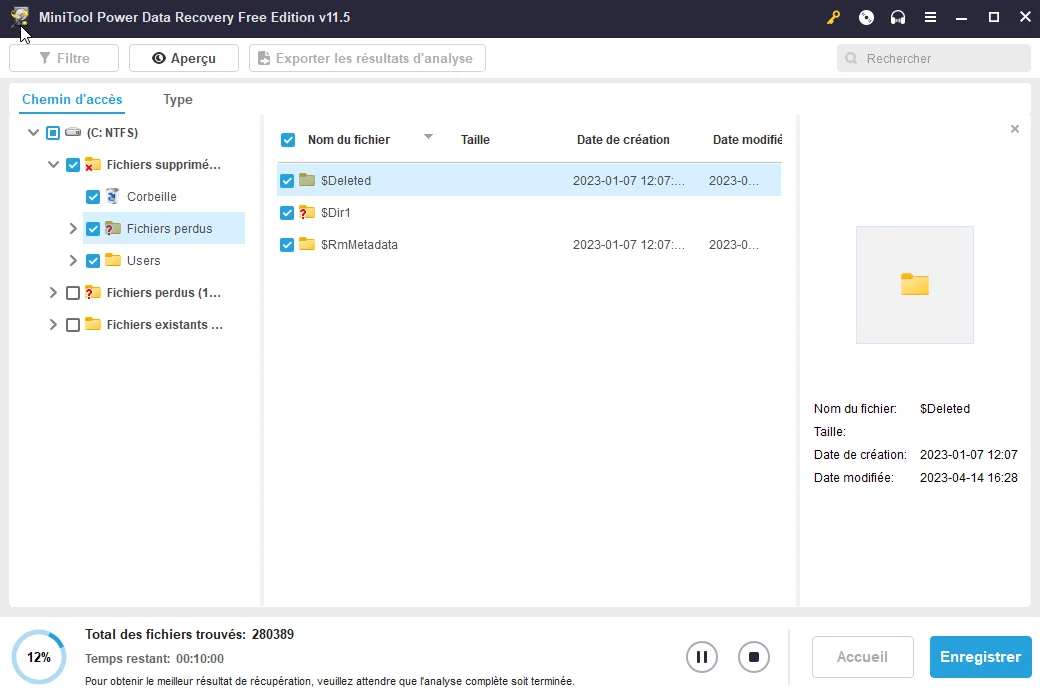Click the Users folder icon in tree
Screen dimensions: 1040x691
113,260
